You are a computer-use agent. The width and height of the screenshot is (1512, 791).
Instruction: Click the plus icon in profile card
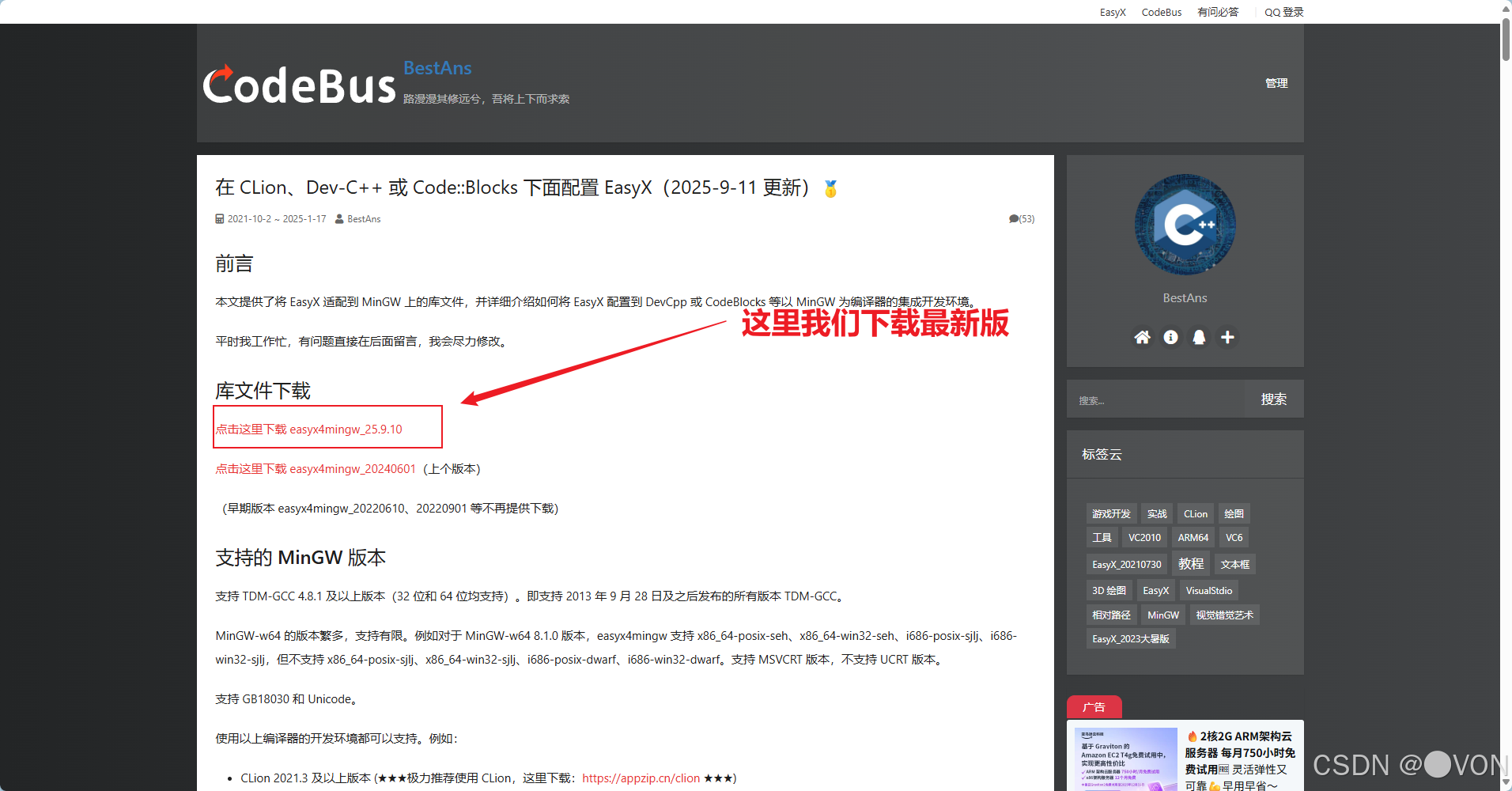(x=1227, y=338)
